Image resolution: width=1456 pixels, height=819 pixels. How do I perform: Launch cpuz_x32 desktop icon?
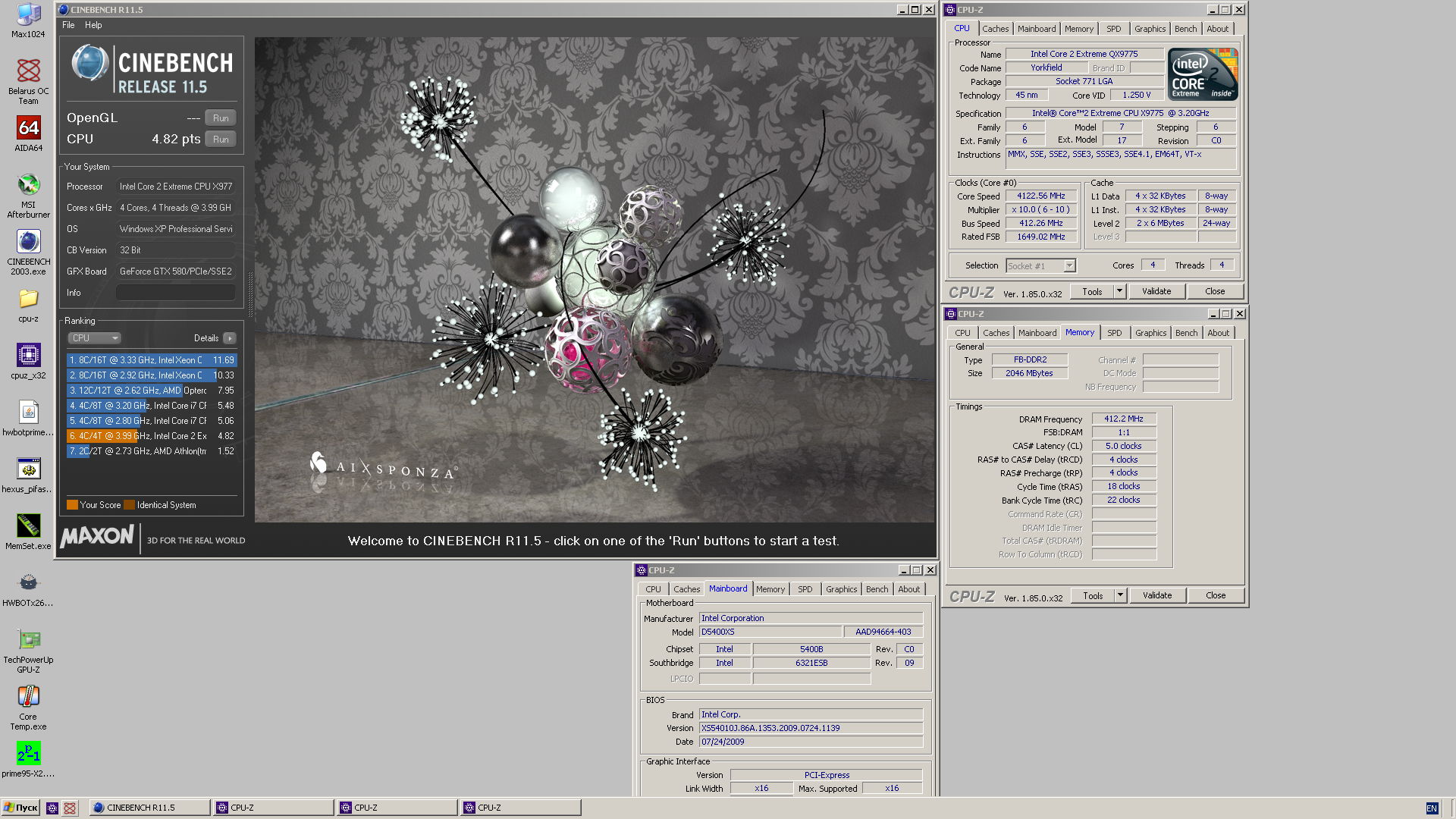(x=28, y=361)
